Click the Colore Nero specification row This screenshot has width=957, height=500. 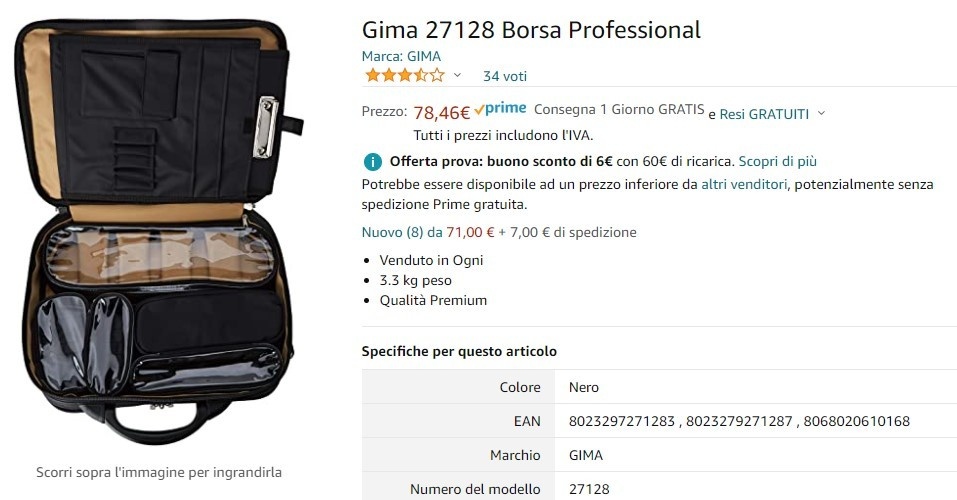(659, 387)
